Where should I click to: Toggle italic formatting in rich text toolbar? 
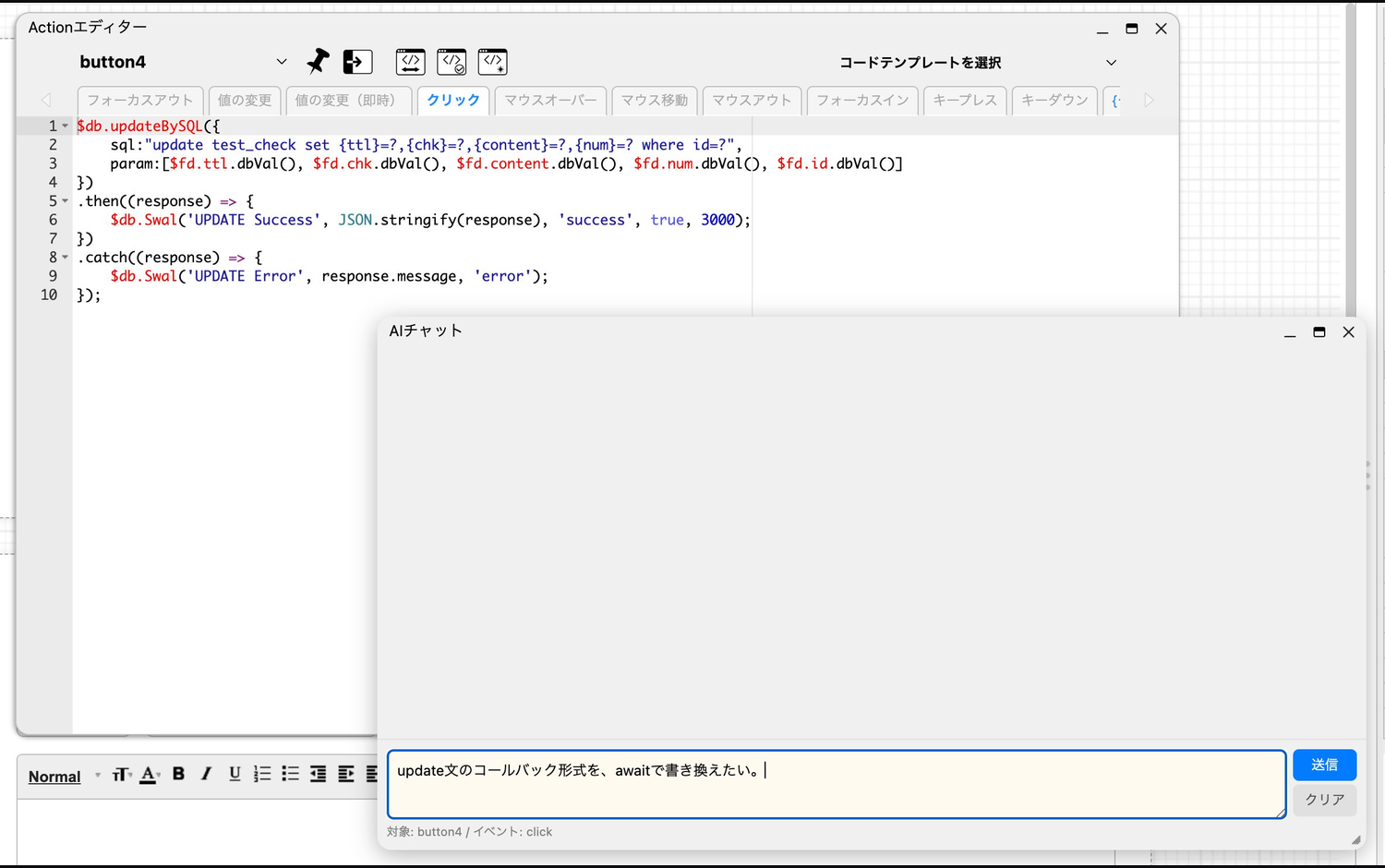click(207, 774)
